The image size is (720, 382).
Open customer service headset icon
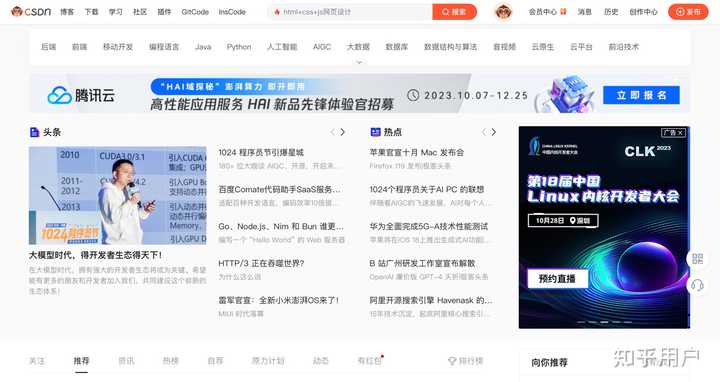click(697, 285)
